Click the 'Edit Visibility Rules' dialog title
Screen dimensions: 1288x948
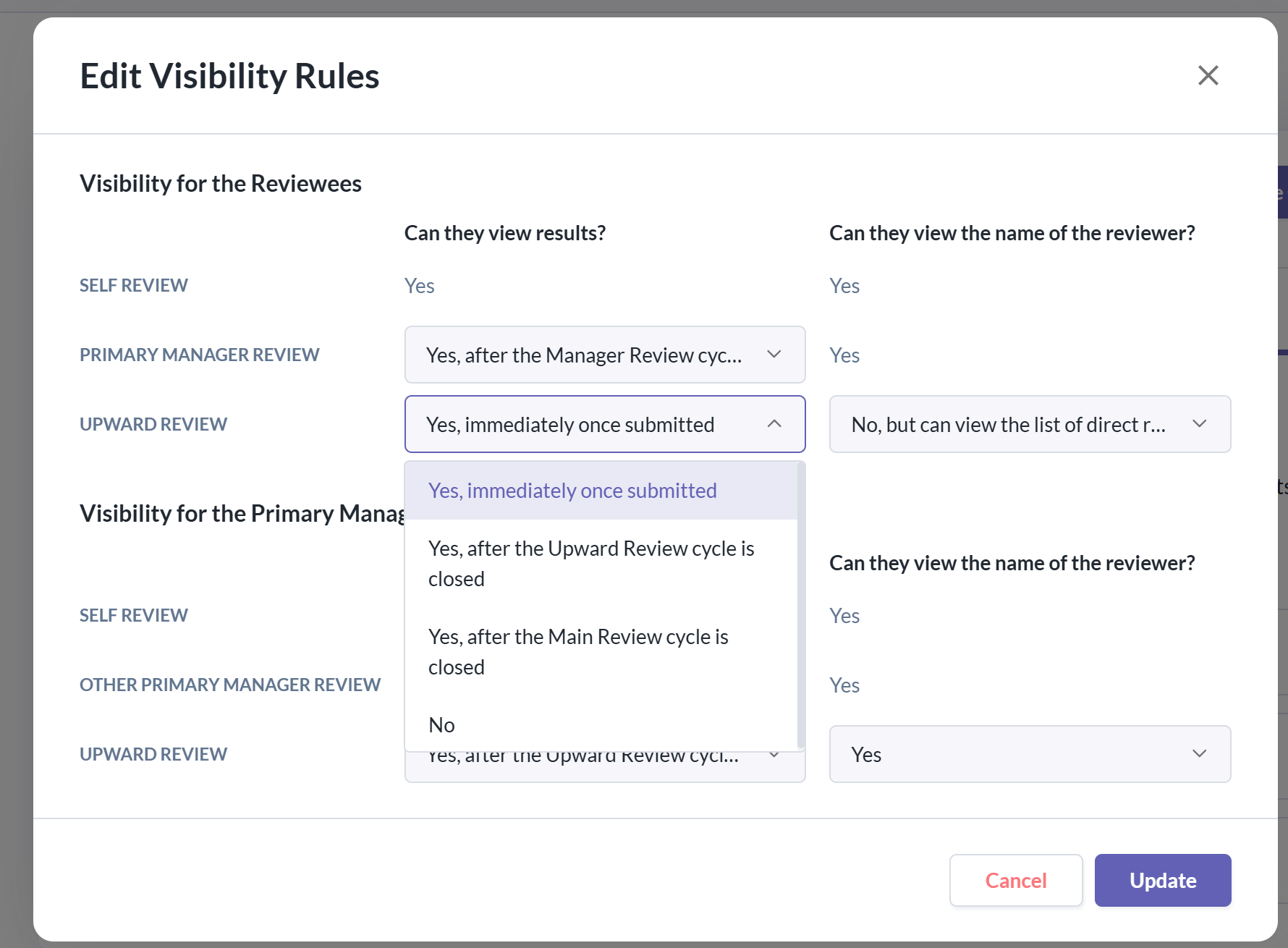coord(229,76)
